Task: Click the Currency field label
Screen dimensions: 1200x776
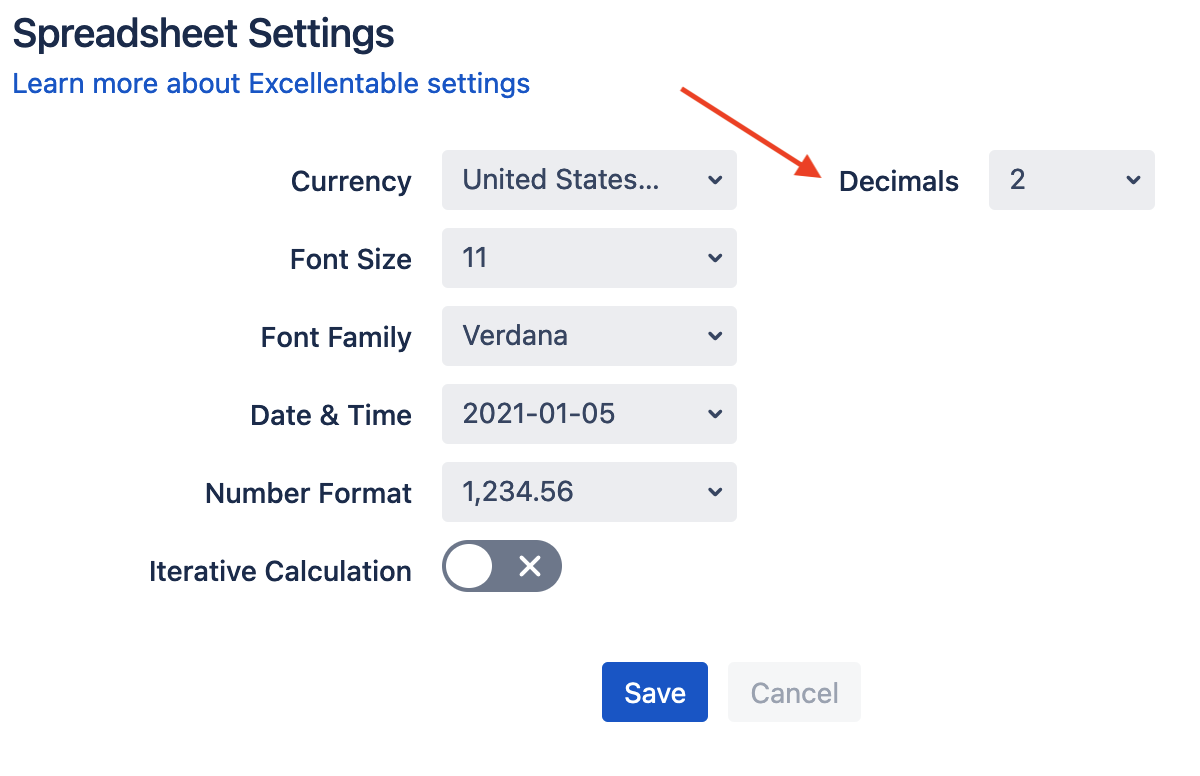Action: (351, 181)
